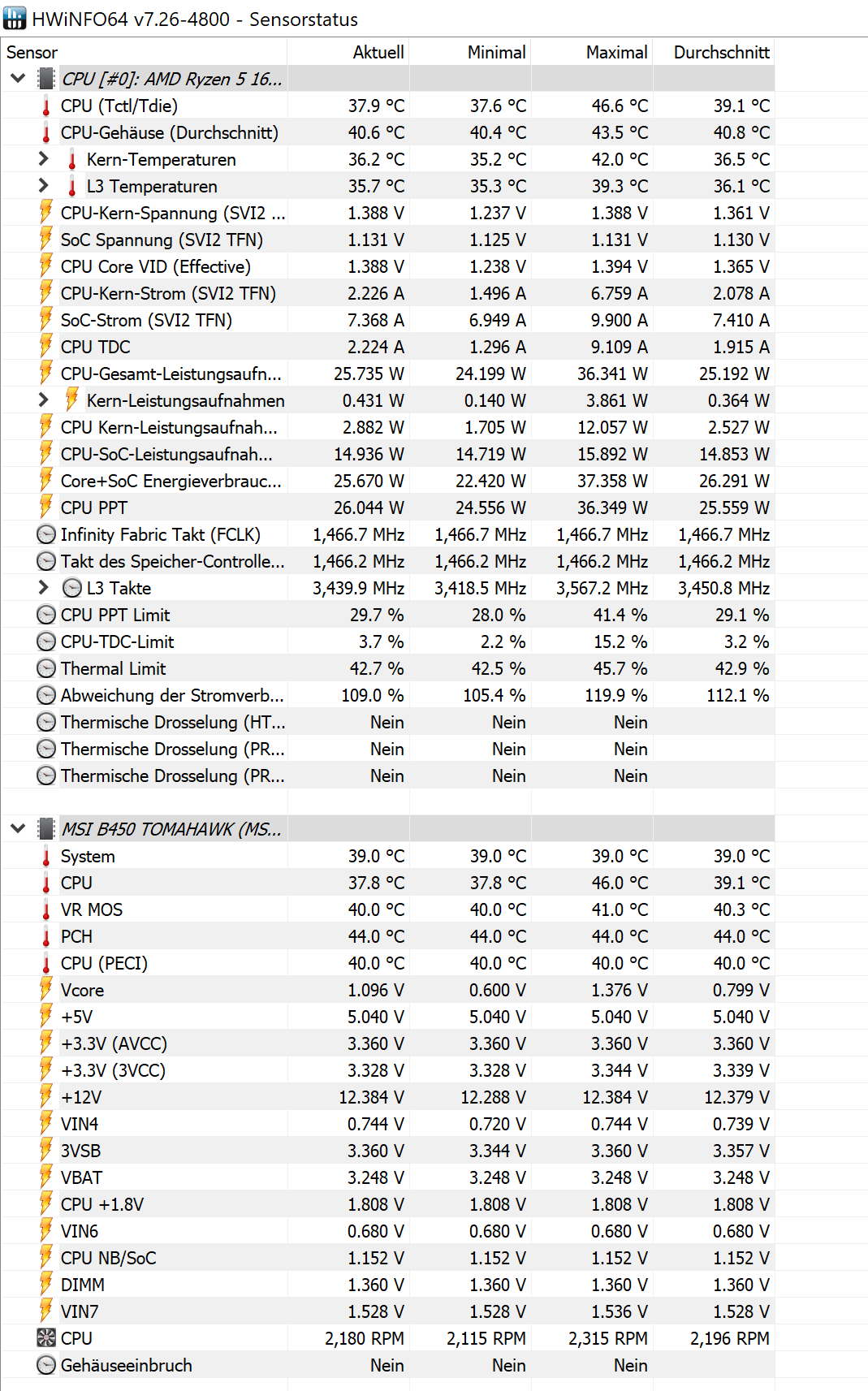868x1391 pixels.
Task: Click the CPU chip icon beside AMD Ryzen
Action: pos(46,79)
